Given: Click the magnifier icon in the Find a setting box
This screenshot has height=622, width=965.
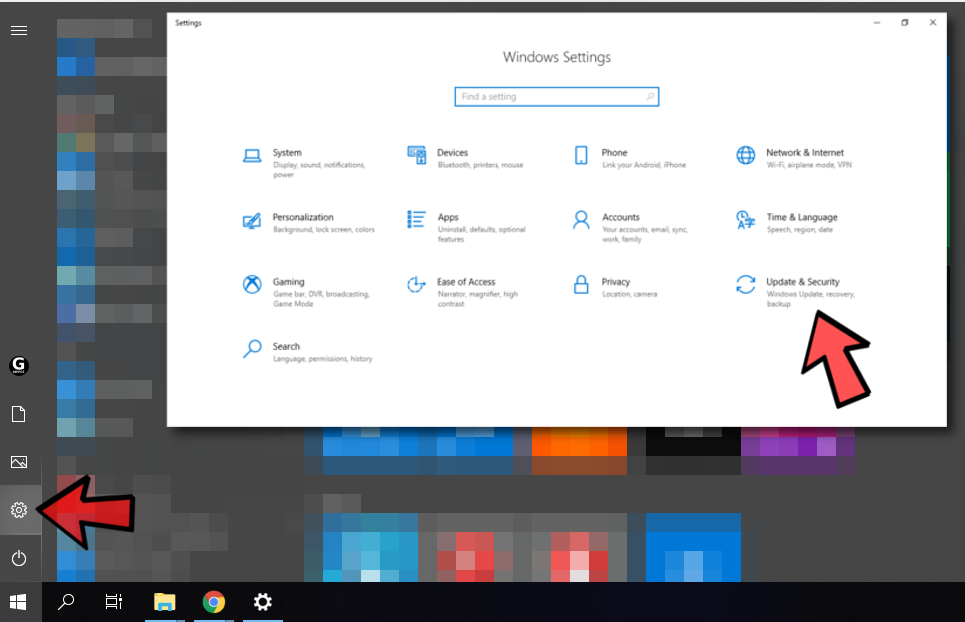Looking at the screenshot, I should tap(650, 97).
